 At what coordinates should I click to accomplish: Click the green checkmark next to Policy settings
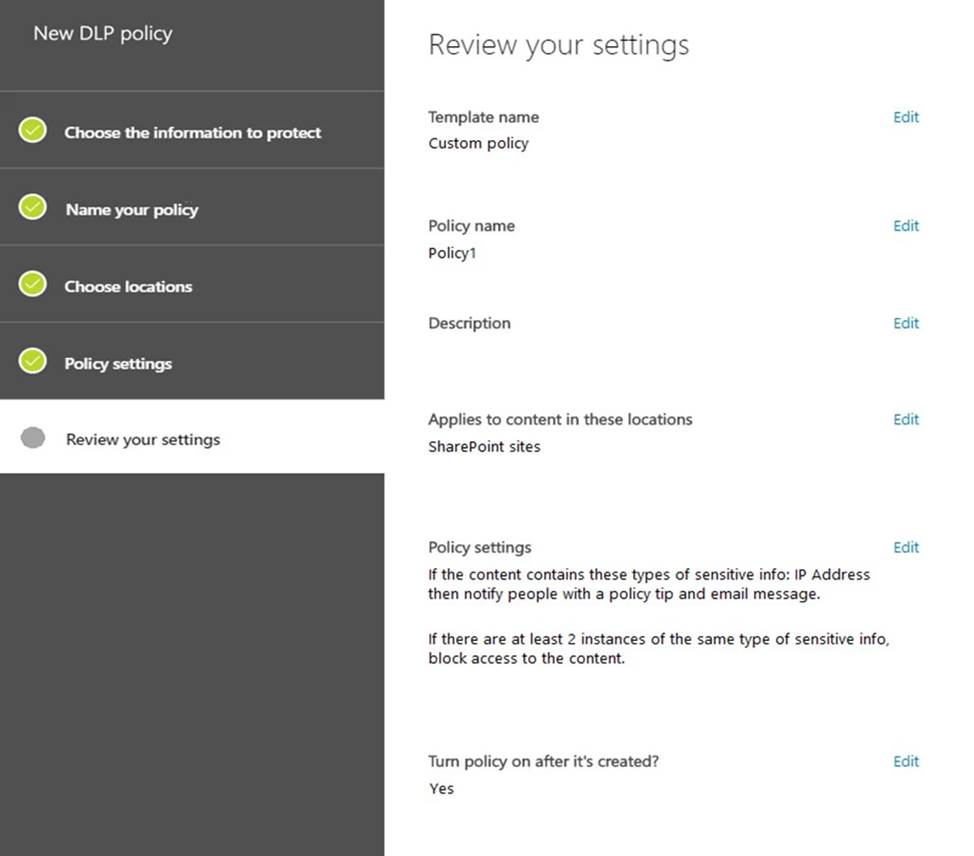coord(33,362)
